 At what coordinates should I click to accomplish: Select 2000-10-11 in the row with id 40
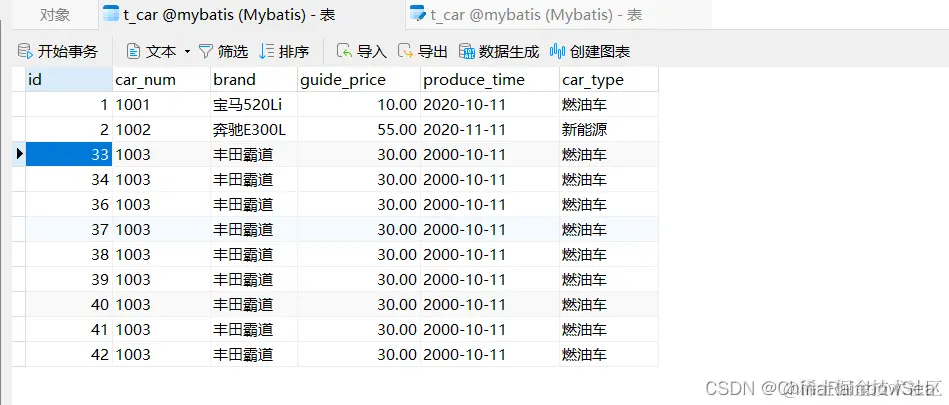490,305
